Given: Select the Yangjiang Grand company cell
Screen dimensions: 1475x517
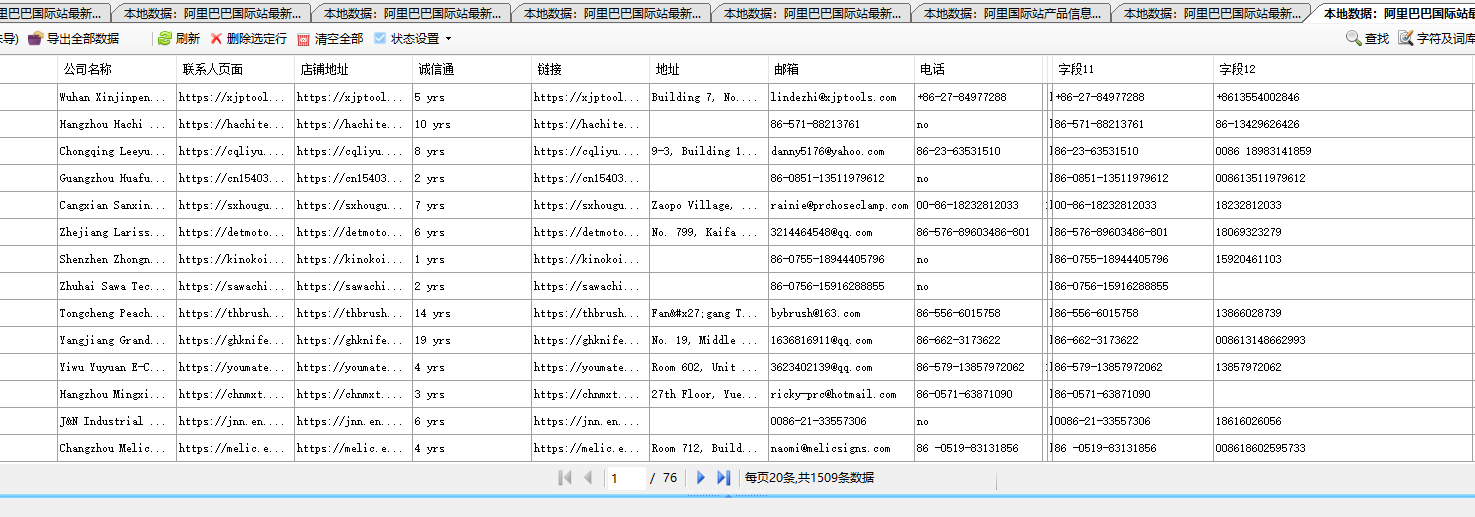Looking at the screenshot, I should 117,341.
